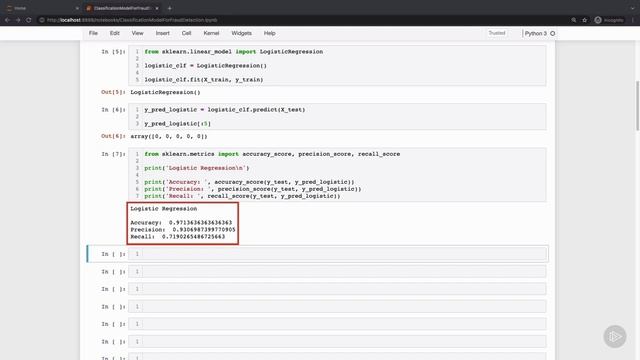Open the Incognito profile indicator
This screenshot has height=360, width=640.
(609, 20)
